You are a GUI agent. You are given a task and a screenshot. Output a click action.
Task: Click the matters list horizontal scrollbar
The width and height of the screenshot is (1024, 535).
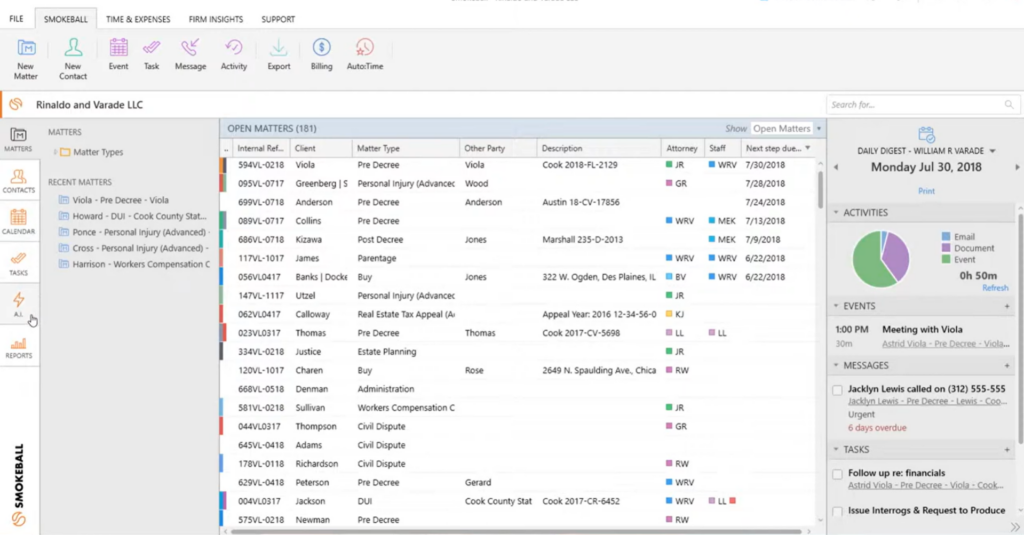[516, 531]
